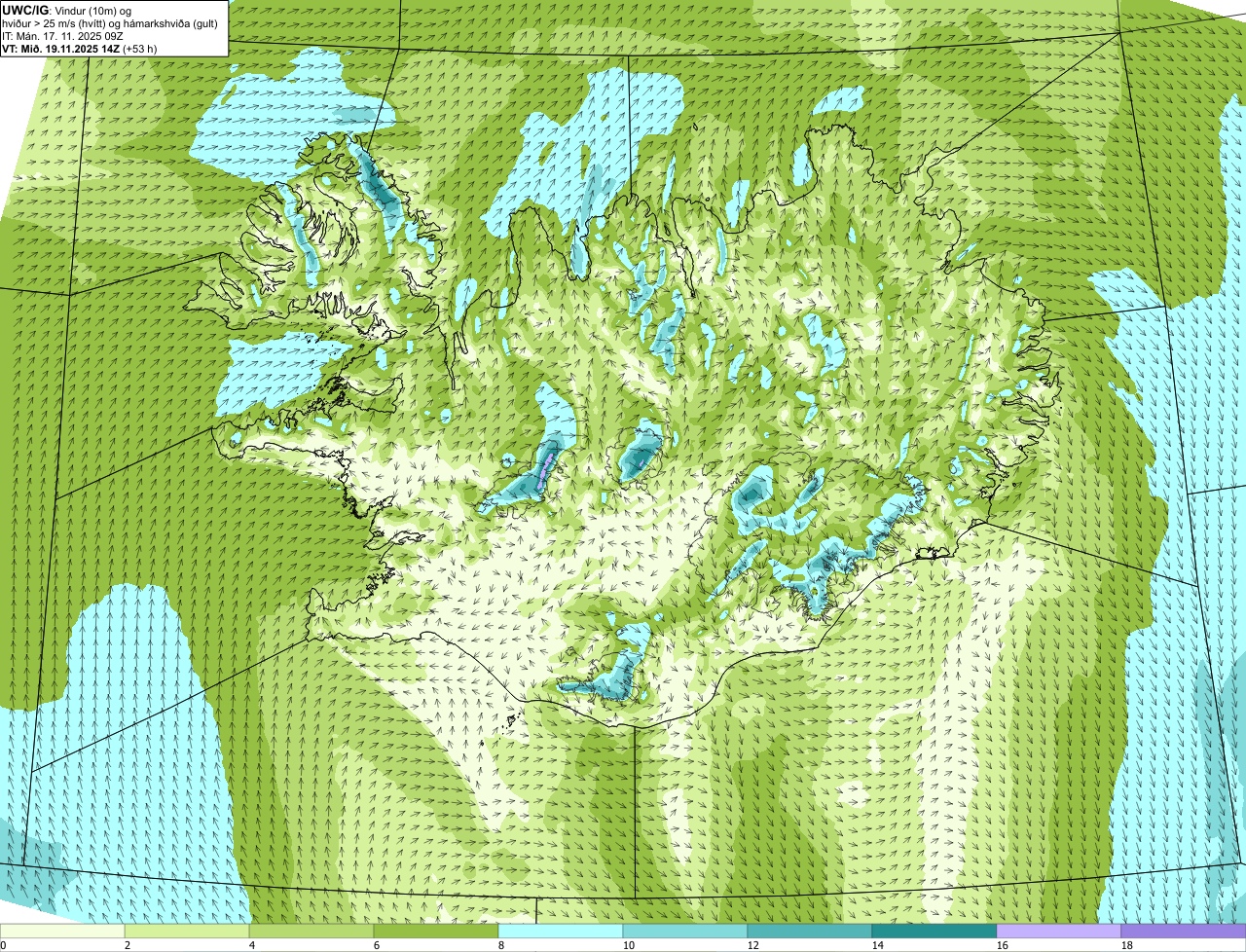Click the "UWC/IG: Vindur (10m) og" title line
The image size is (1246, 952).
[x=67, y=10]
